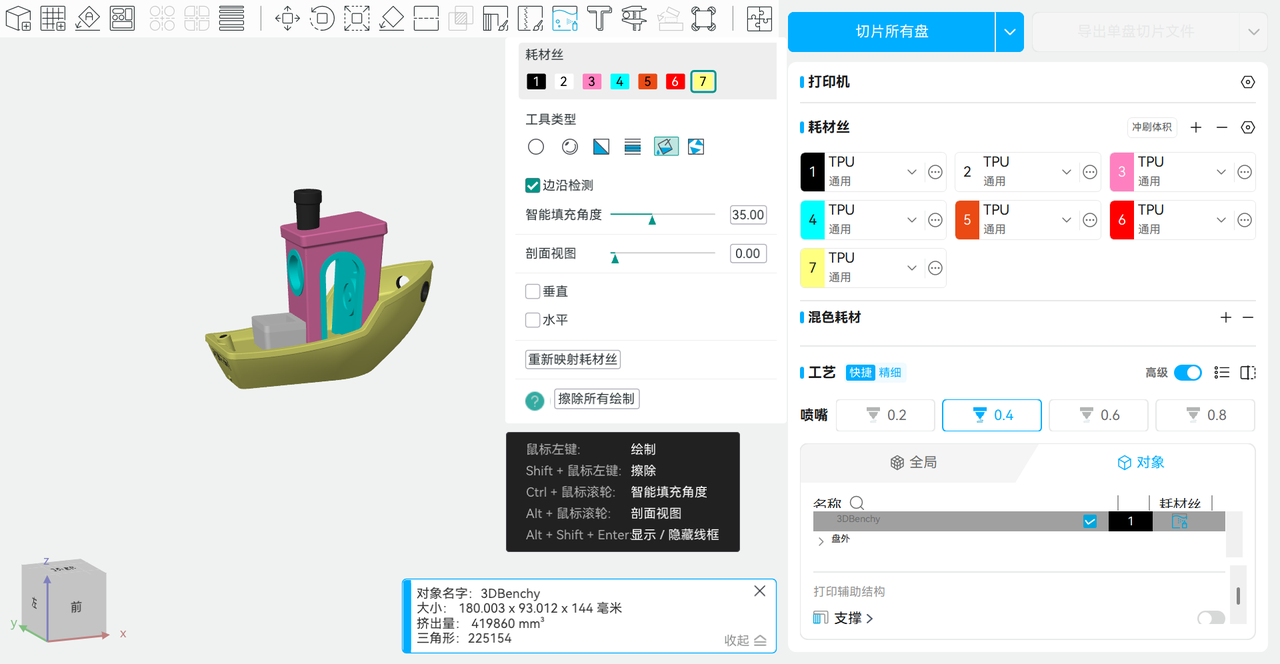The width and height of the screenshot is (1280, 664).
Task: Choose the gap fill tool type
Action: coord(696,147)
